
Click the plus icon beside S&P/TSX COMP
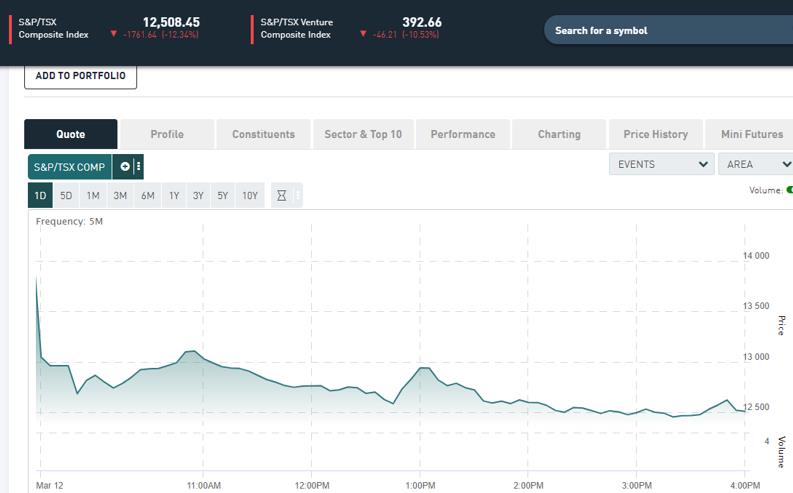pos(124,166)
